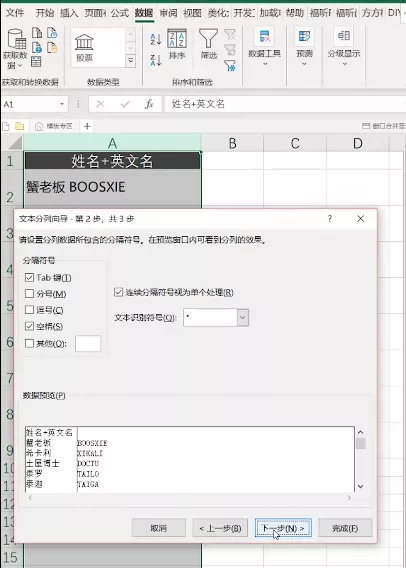Screen dimensions: 406x568
Task: Click the plus add tab icon
Action: pos(87,126)
